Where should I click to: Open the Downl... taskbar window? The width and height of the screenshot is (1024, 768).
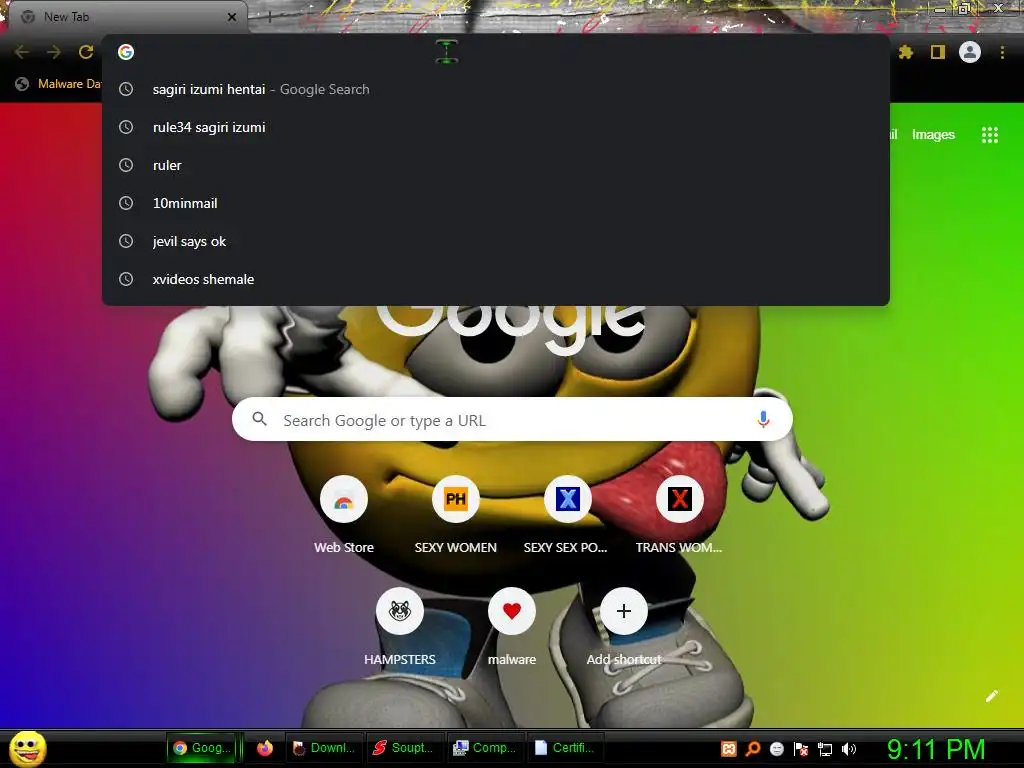tap(325, 748)
